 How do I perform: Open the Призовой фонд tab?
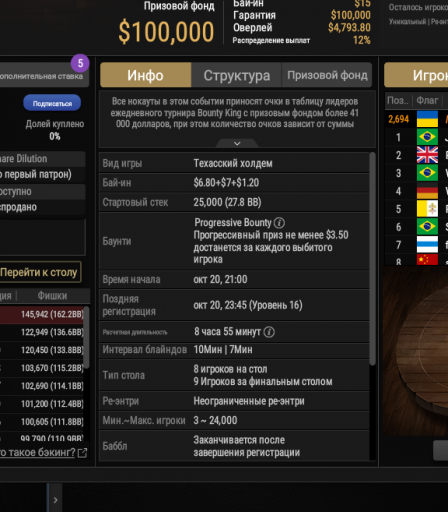tap(327, 75)
